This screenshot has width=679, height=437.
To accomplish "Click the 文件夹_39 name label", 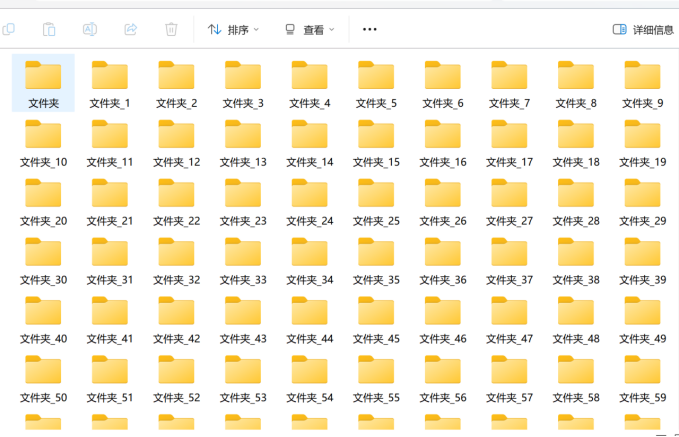I will [x=643, y=280].
